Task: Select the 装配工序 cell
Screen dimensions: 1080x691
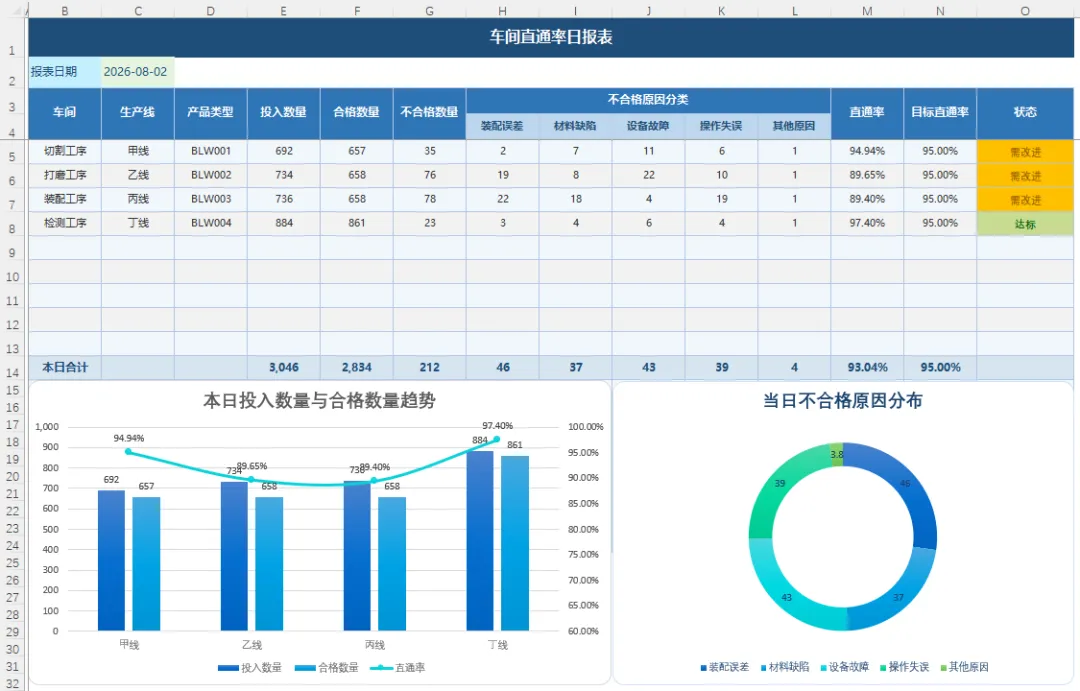Action: pos(65,199)
